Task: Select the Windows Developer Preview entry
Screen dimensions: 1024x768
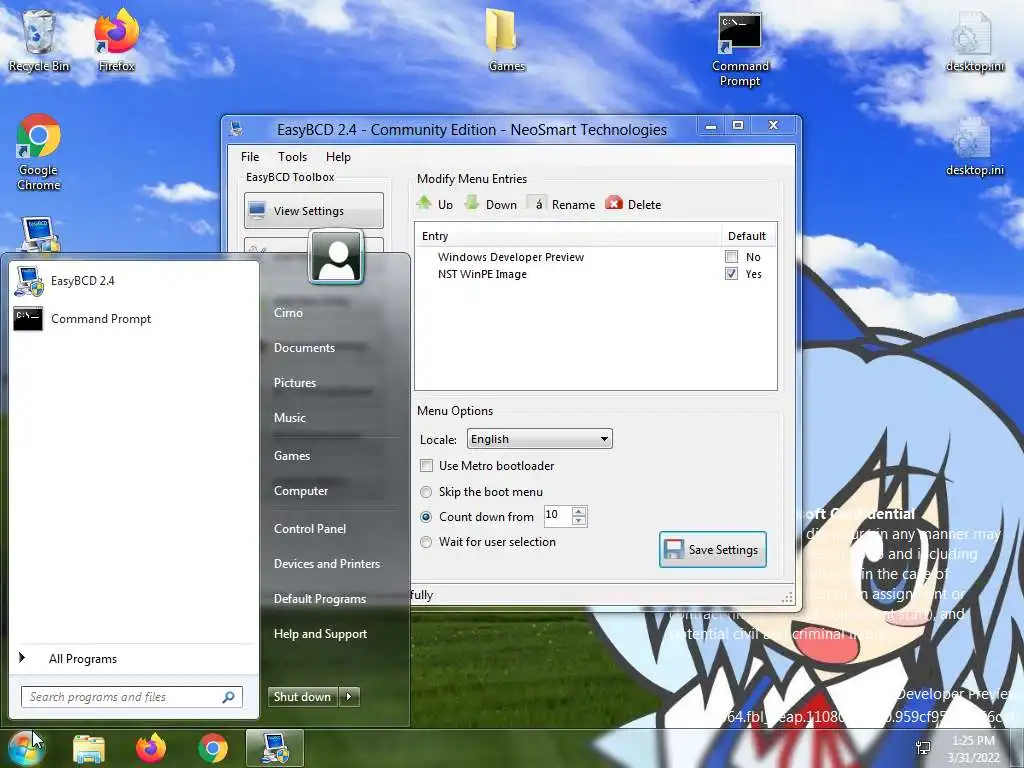Action: [x=511, y=257]
